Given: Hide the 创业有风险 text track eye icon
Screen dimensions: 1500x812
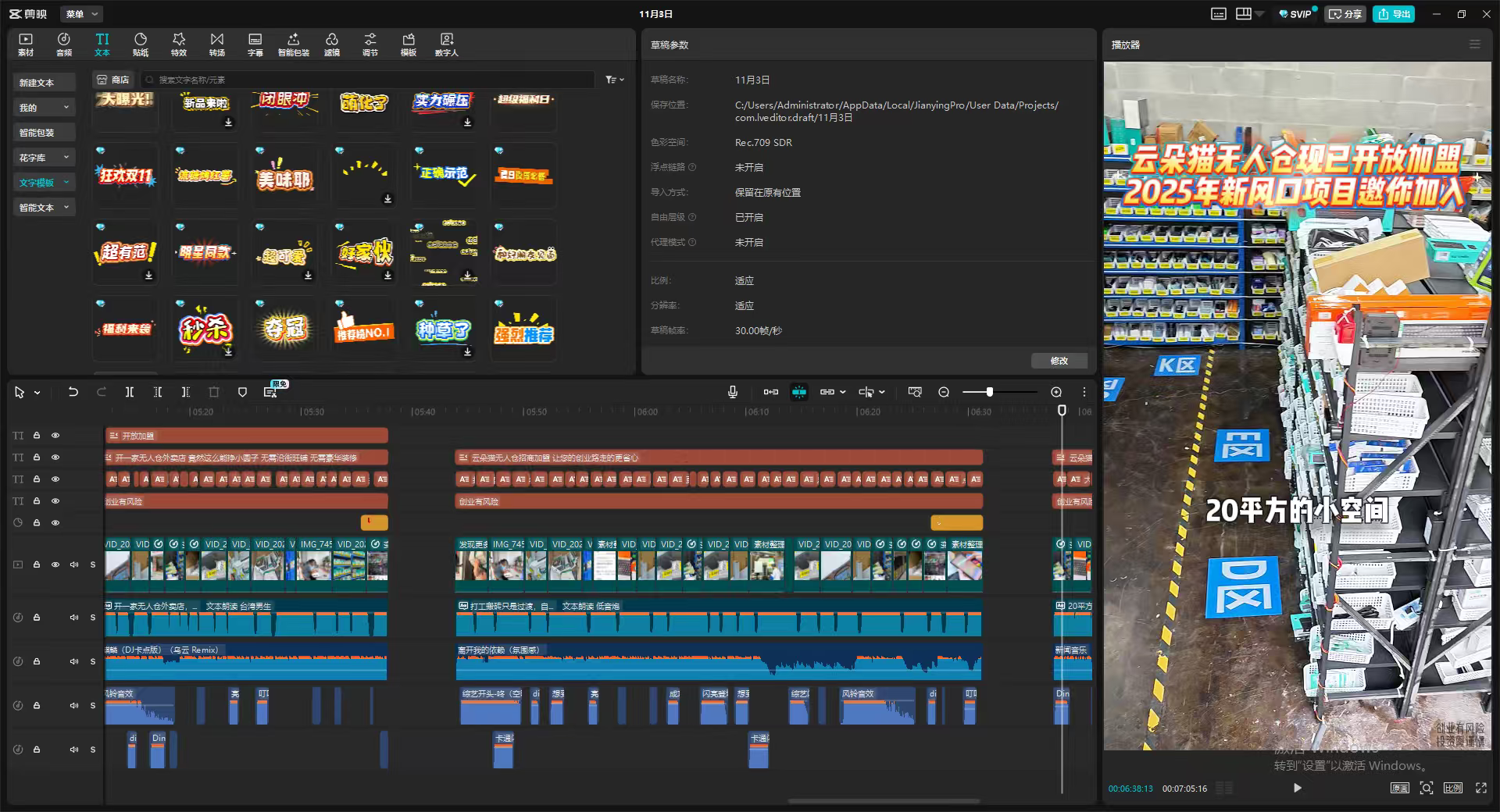Looking at the screenshot, I should click(x=55, y=501).
